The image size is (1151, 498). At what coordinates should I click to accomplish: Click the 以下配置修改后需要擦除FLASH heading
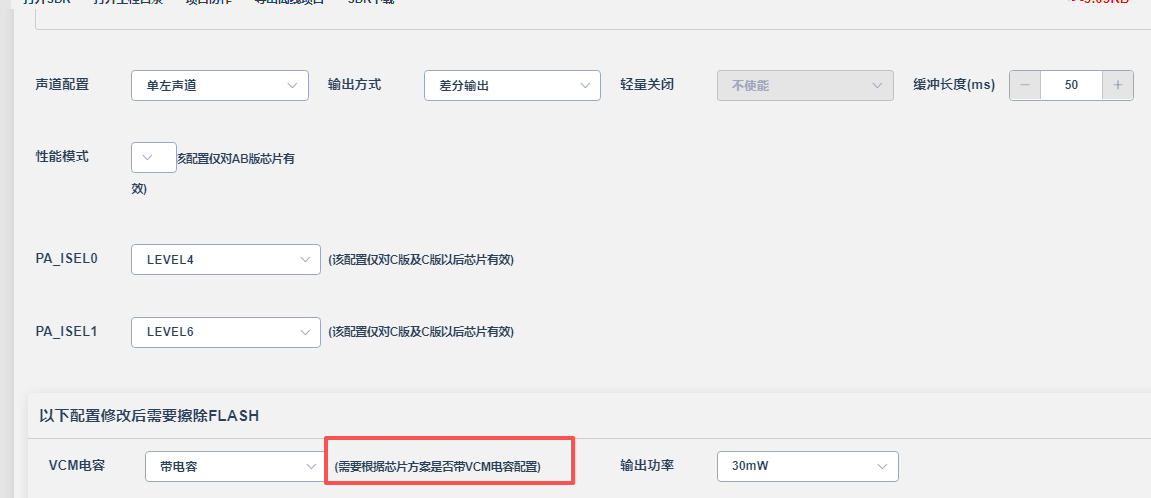click(149, 416)
